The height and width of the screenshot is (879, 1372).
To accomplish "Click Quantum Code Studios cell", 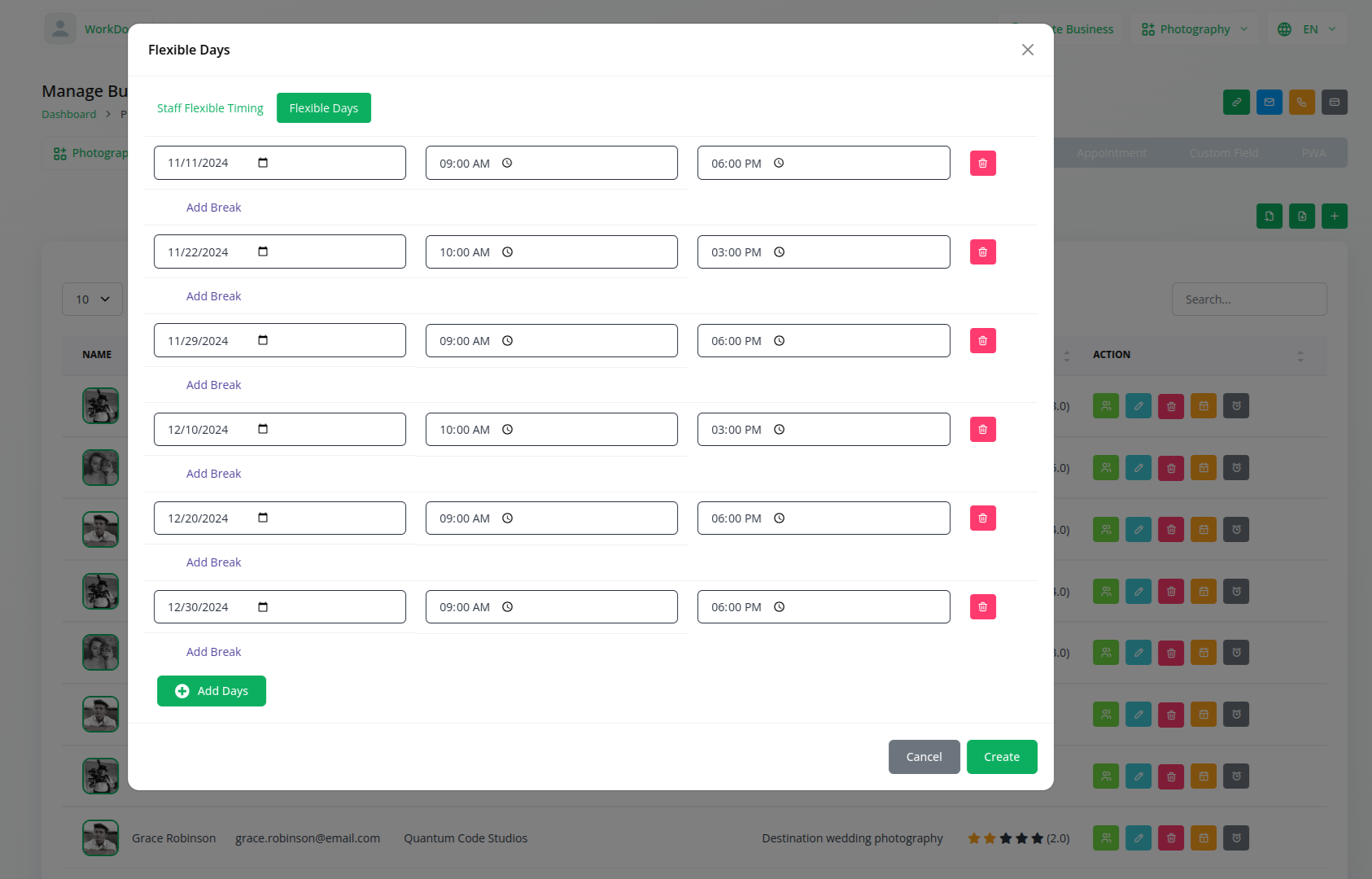I will tap(465, 838).
